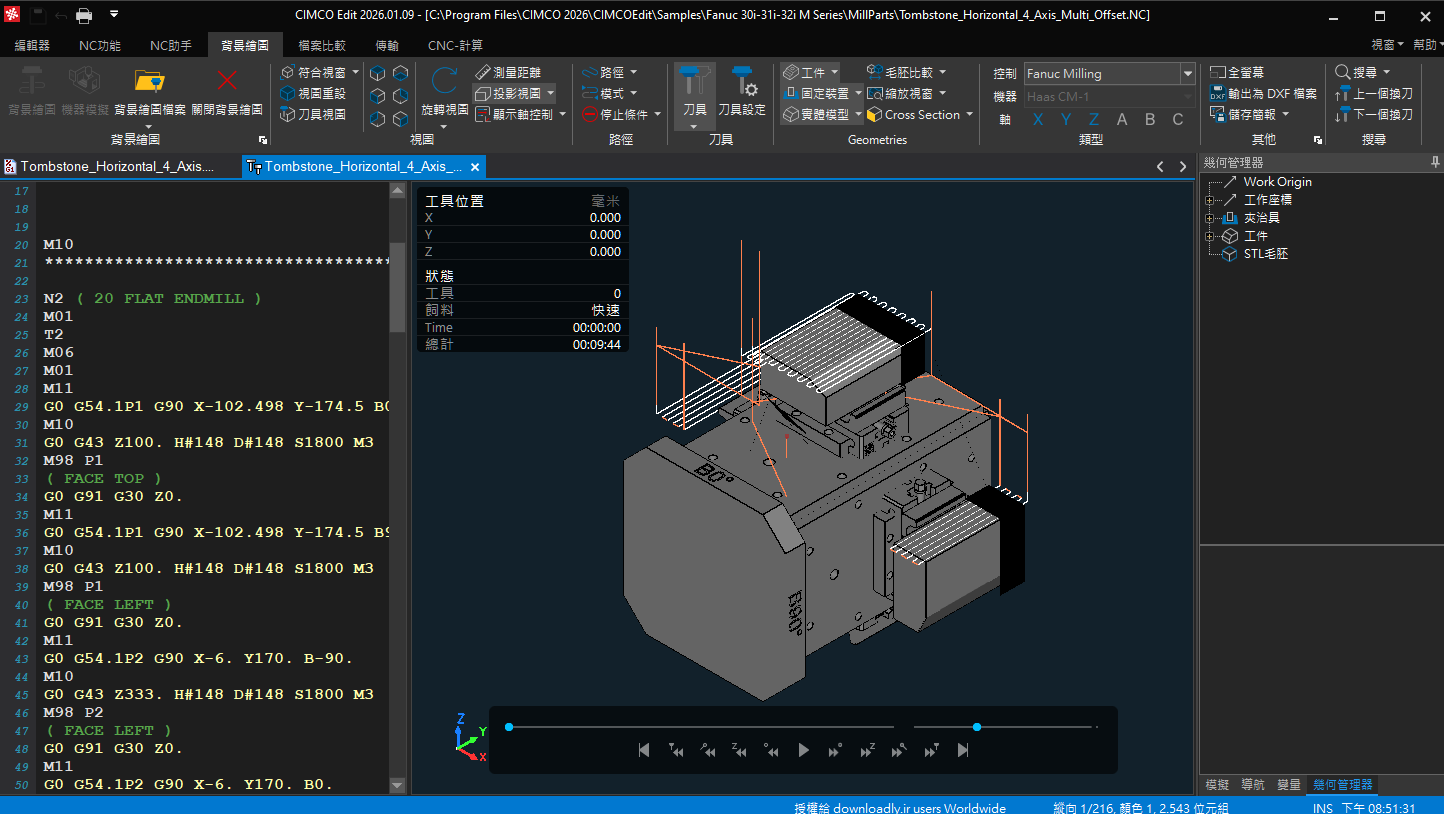Click the red X 關閉背景繪圖 icon
Viewport: 1444px width, 814px height.
tap(228, 82)
